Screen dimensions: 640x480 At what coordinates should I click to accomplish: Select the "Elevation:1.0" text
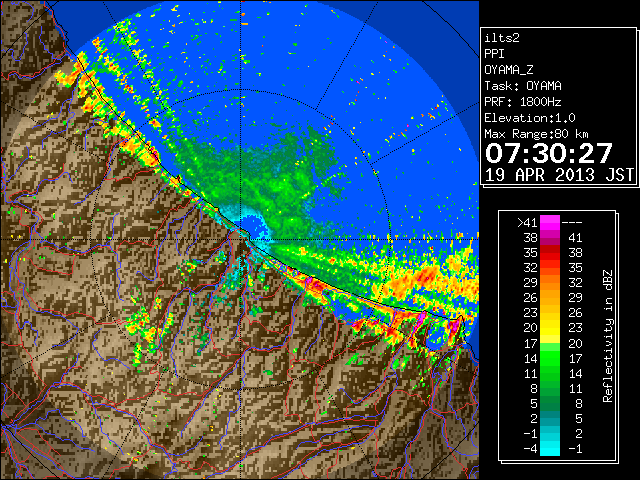[530, 118]
